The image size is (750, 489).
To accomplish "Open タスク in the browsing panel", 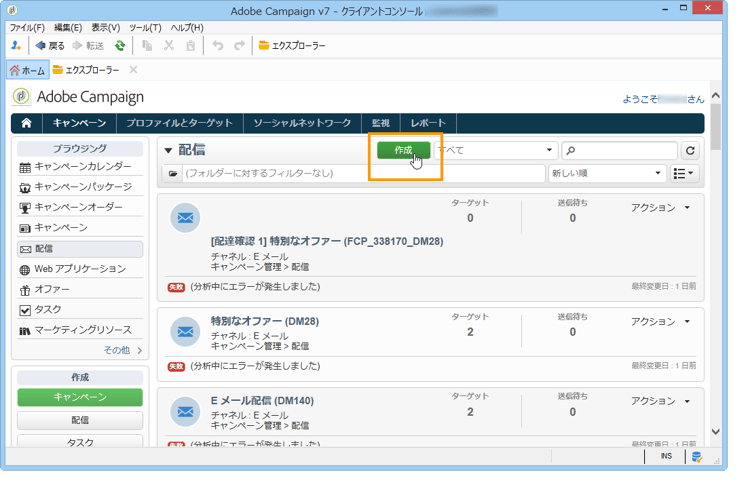I will [80, 310].
